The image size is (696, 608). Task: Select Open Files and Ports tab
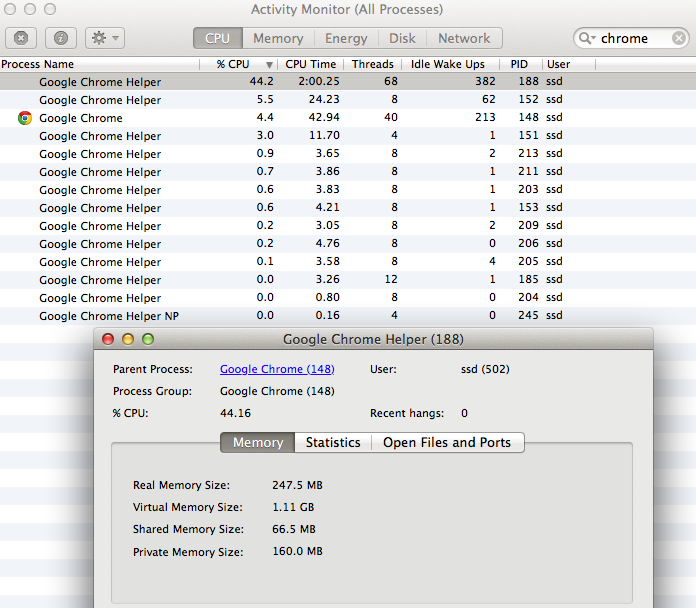[447, 442]
